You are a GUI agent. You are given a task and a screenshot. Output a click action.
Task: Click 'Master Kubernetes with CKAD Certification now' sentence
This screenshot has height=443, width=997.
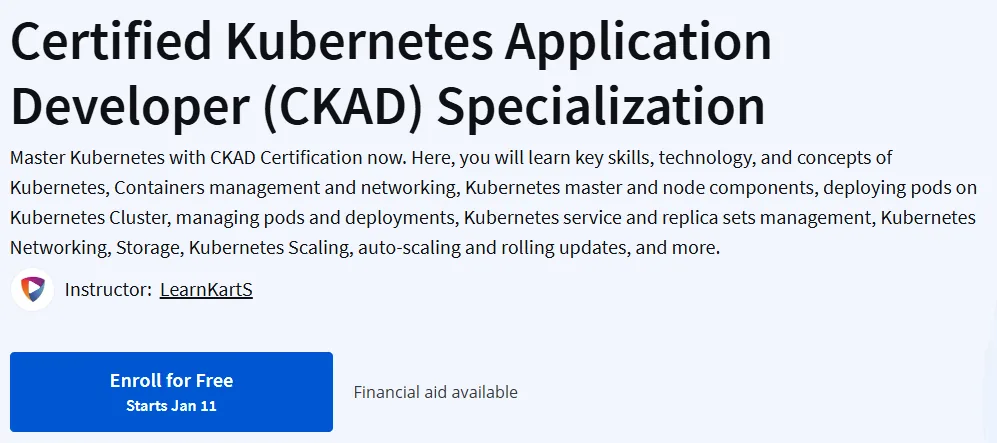[208, 158]
